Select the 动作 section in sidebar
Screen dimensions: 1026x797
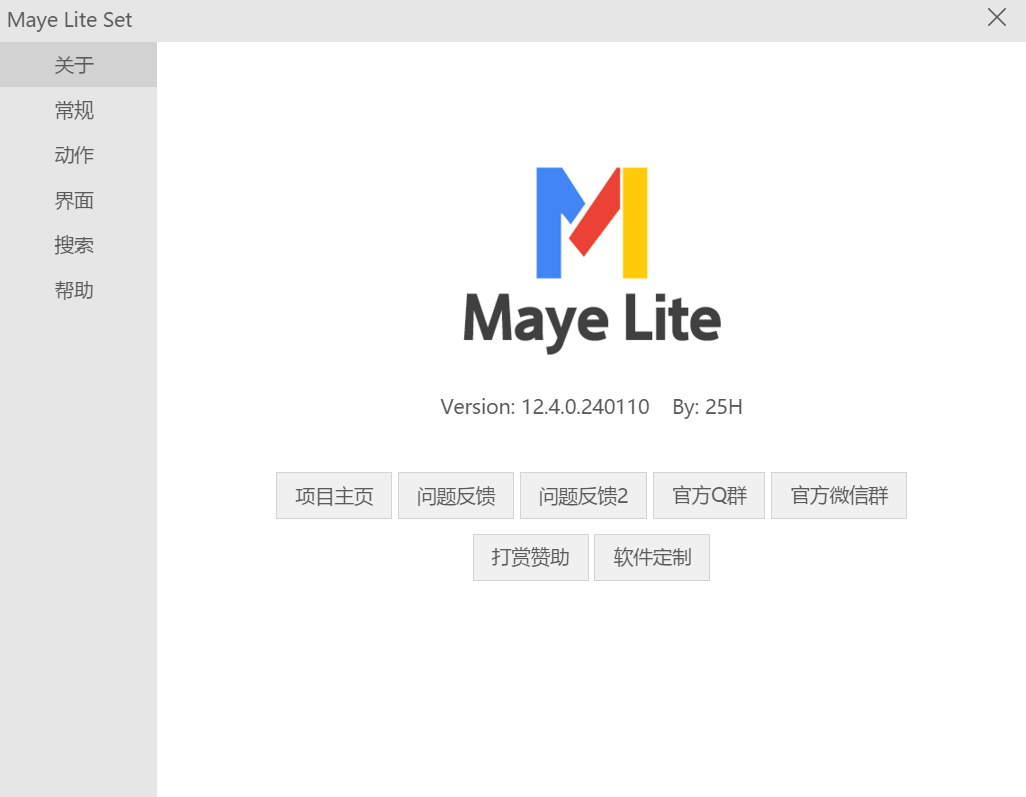73,155
